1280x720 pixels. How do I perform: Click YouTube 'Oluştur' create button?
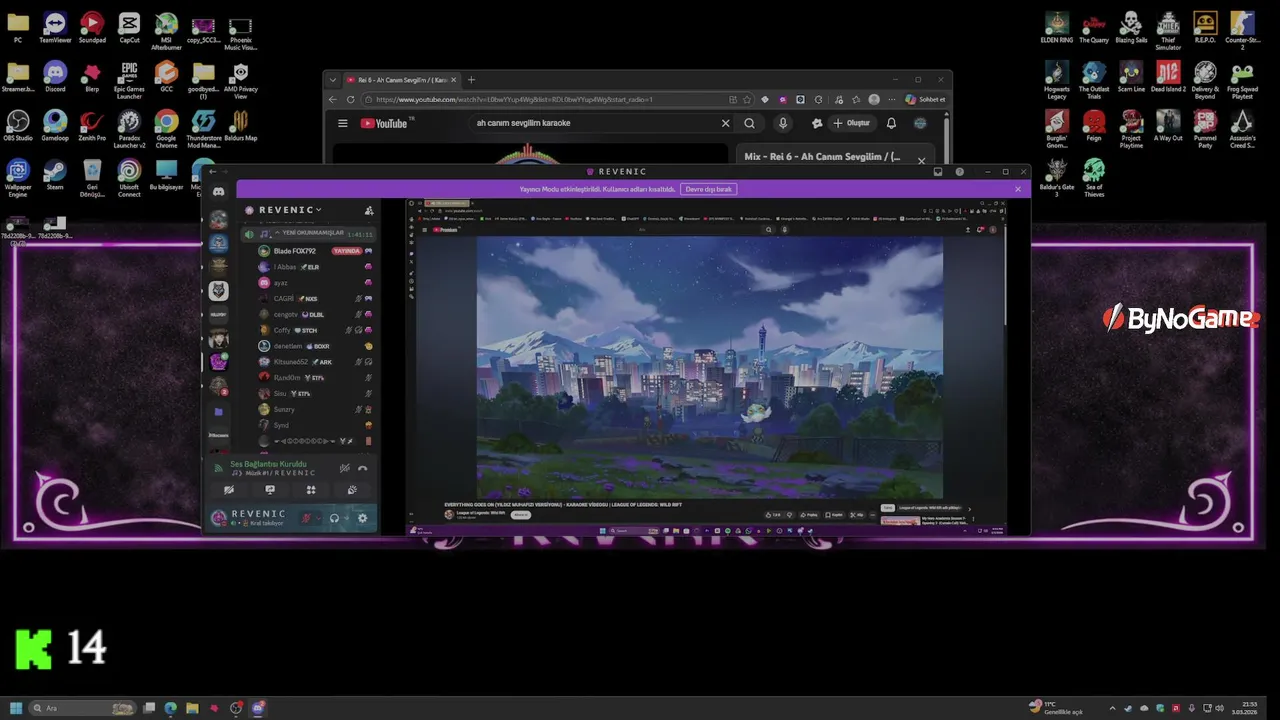pyautogui.click(x=852, y=123)
